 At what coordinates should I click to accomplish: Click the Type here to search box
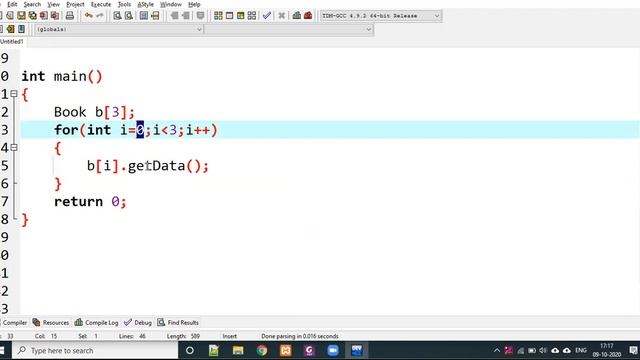95,350
